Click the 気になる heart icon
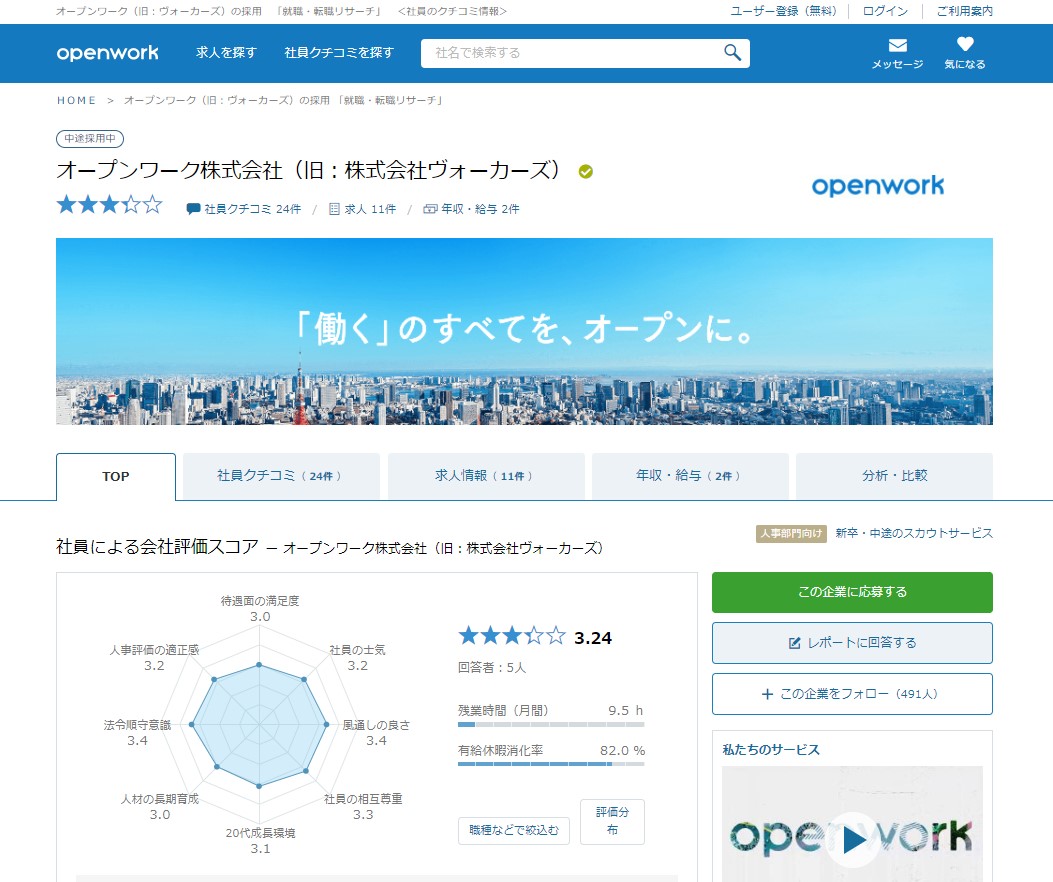 point(963,44)
